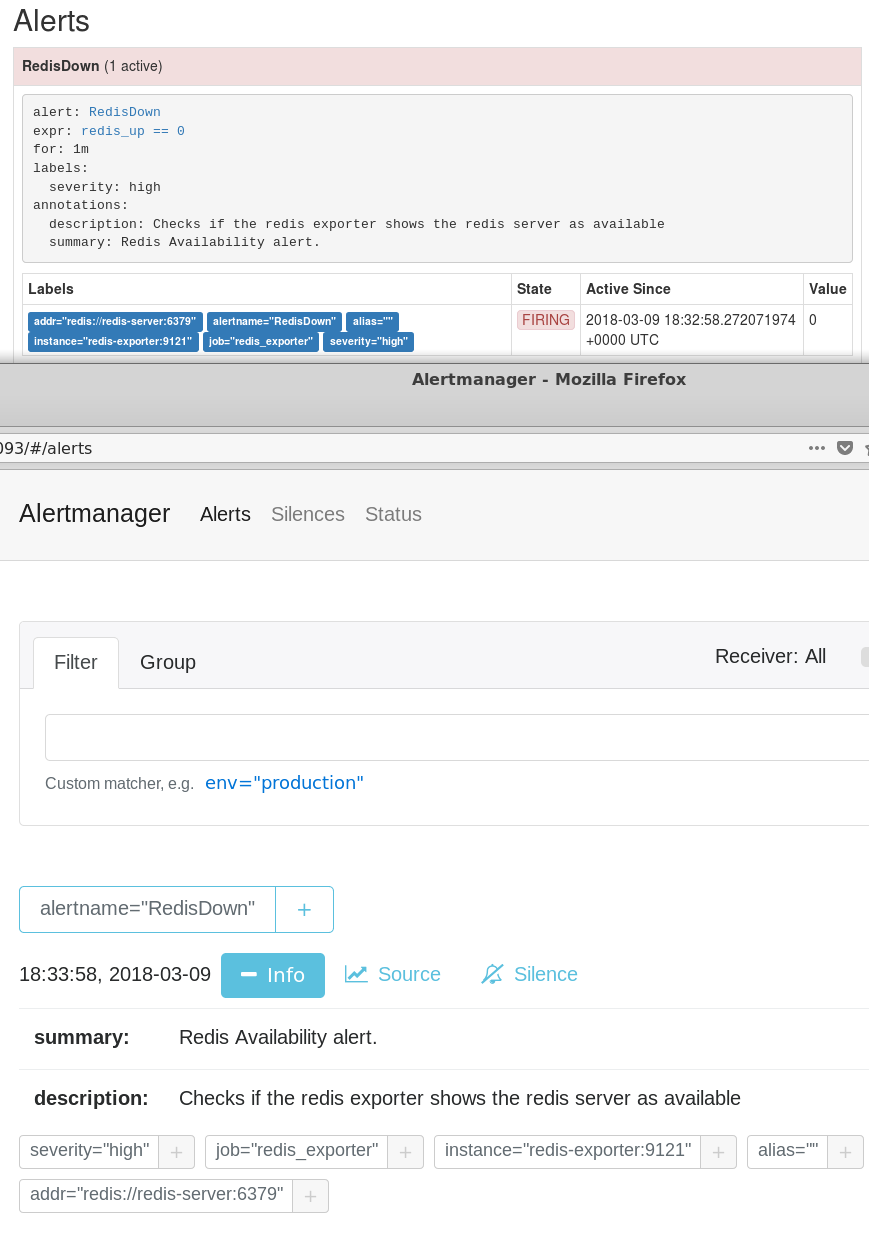Add addr="redis://redis-server:6379" matcher with its plus button
Viewport: 869px width, 1259px height.
coord(310,1196)
